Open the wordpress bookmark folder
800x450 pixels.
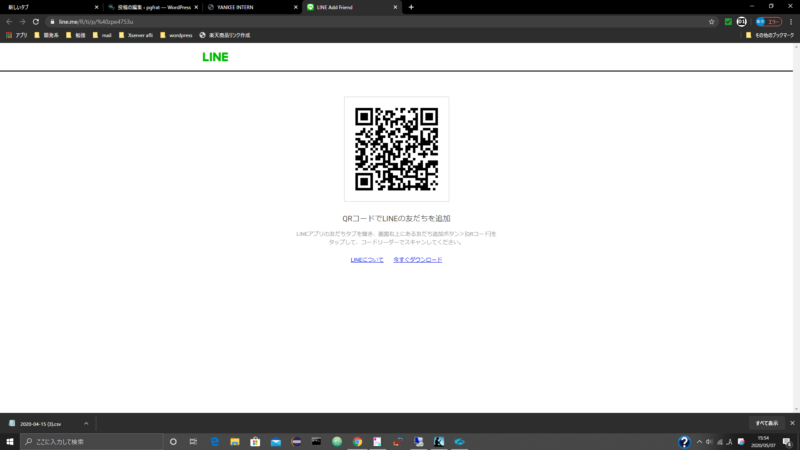[176, 35]
